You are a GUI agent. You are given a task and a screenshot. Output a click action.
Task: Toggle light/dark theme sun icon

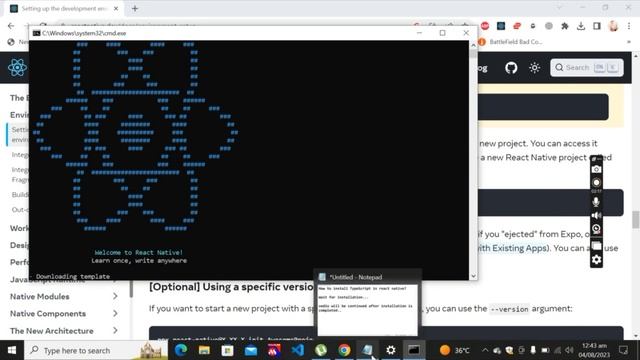click(535, 68)
